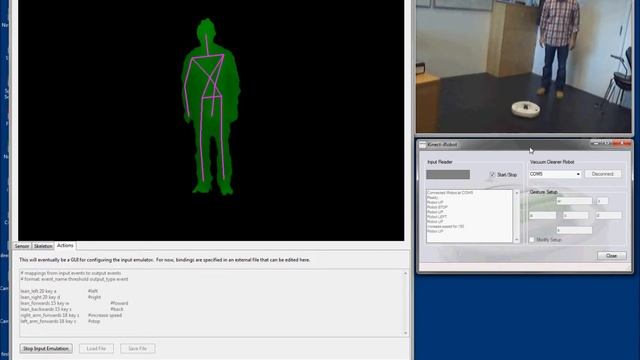The image size is (640, 360).
Task: Click the '# format: event_name threshold' comment line
Action: [74, 279]
